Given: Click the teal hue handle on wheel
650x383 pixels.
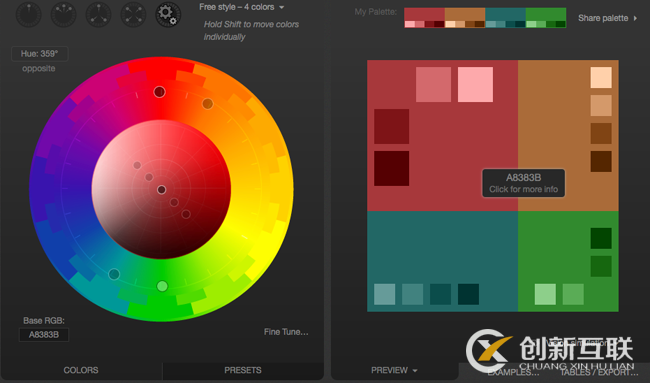Looking at the screenshot, I should (x=114, y=274).
